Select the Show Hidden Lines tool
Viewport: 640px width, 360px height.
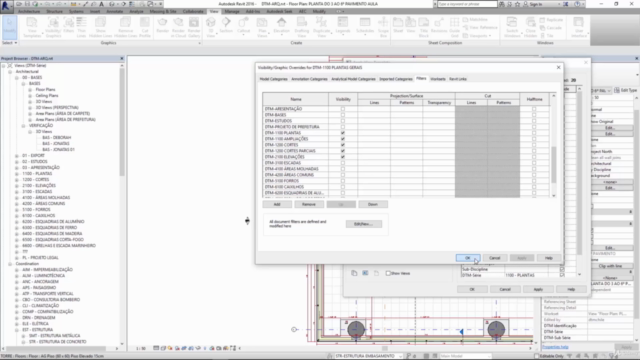click(x=100, y=27)
